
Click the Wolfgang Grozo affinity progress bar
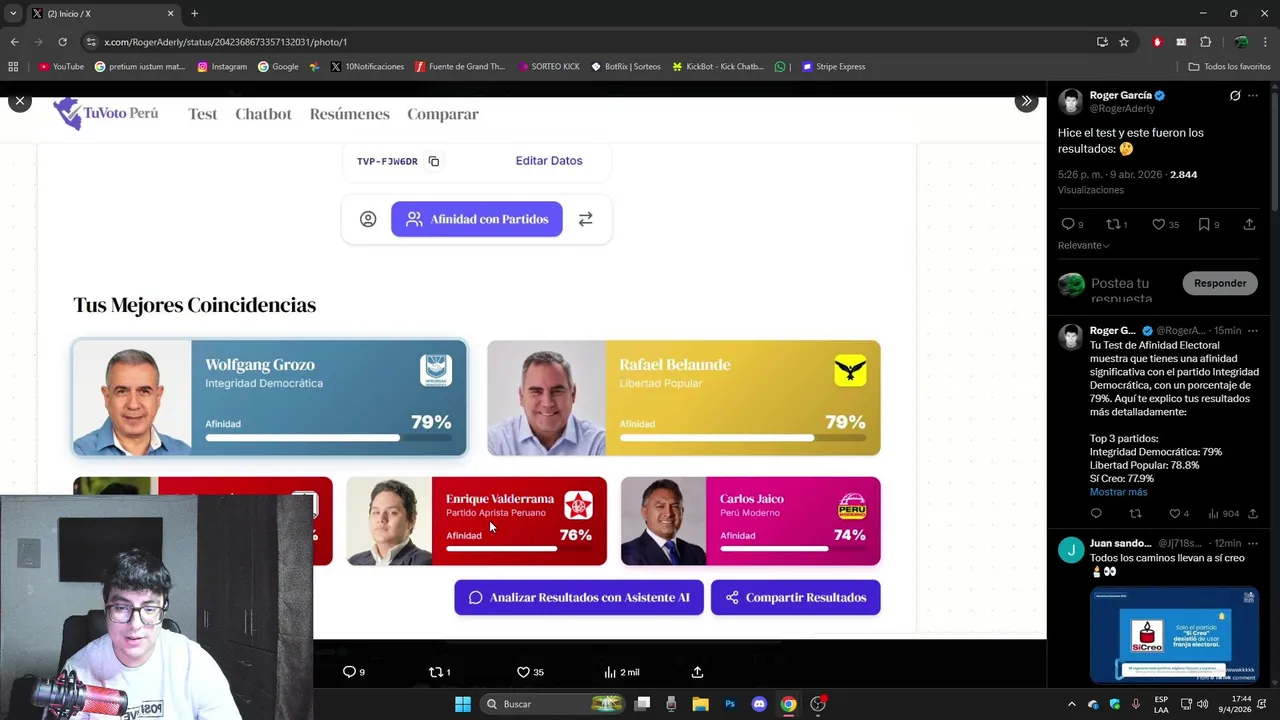328,438
